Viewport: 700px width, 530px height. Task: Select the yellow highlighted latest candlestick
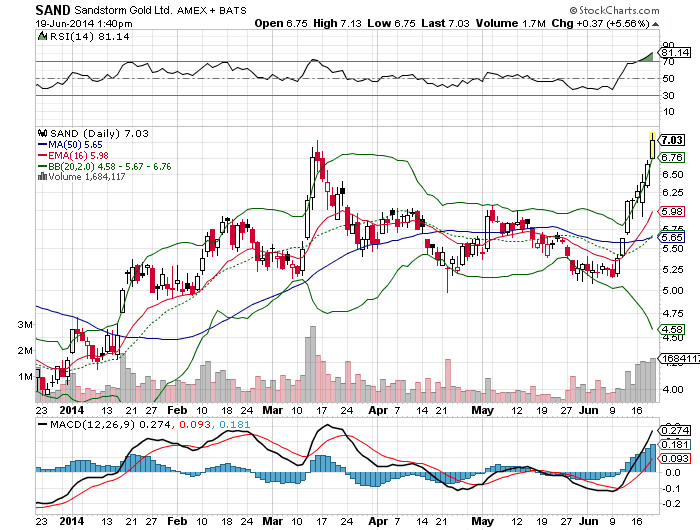(652, 146)
